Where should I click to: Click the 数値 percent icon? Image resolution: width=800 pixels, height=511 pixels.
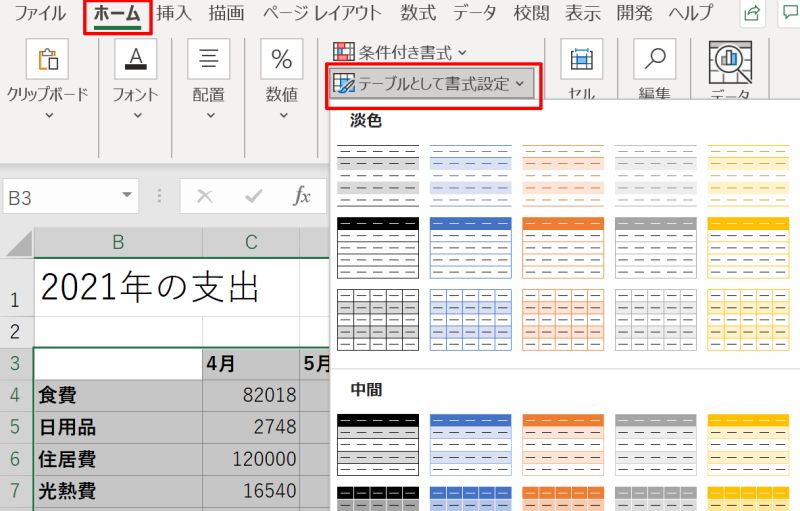pyautogui.click(x=281, y=60)
